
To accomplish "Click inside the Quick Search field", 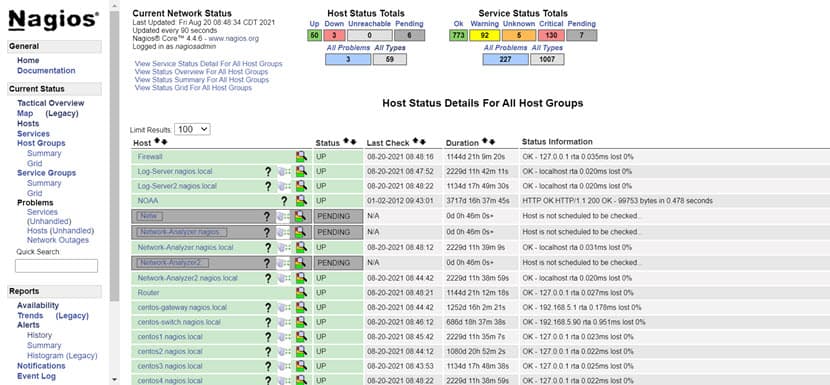I will click(x=56, y=266).
